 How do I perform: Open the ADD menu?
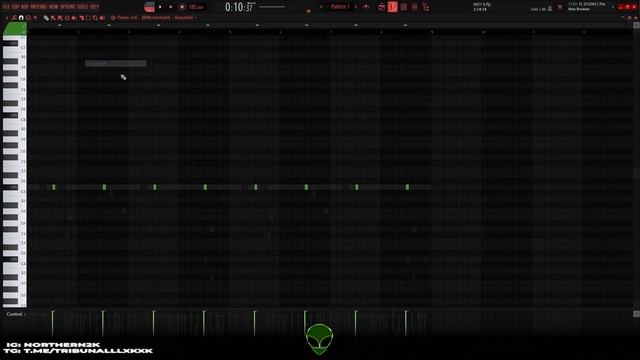pyautogui.click(x=24, y=7)
